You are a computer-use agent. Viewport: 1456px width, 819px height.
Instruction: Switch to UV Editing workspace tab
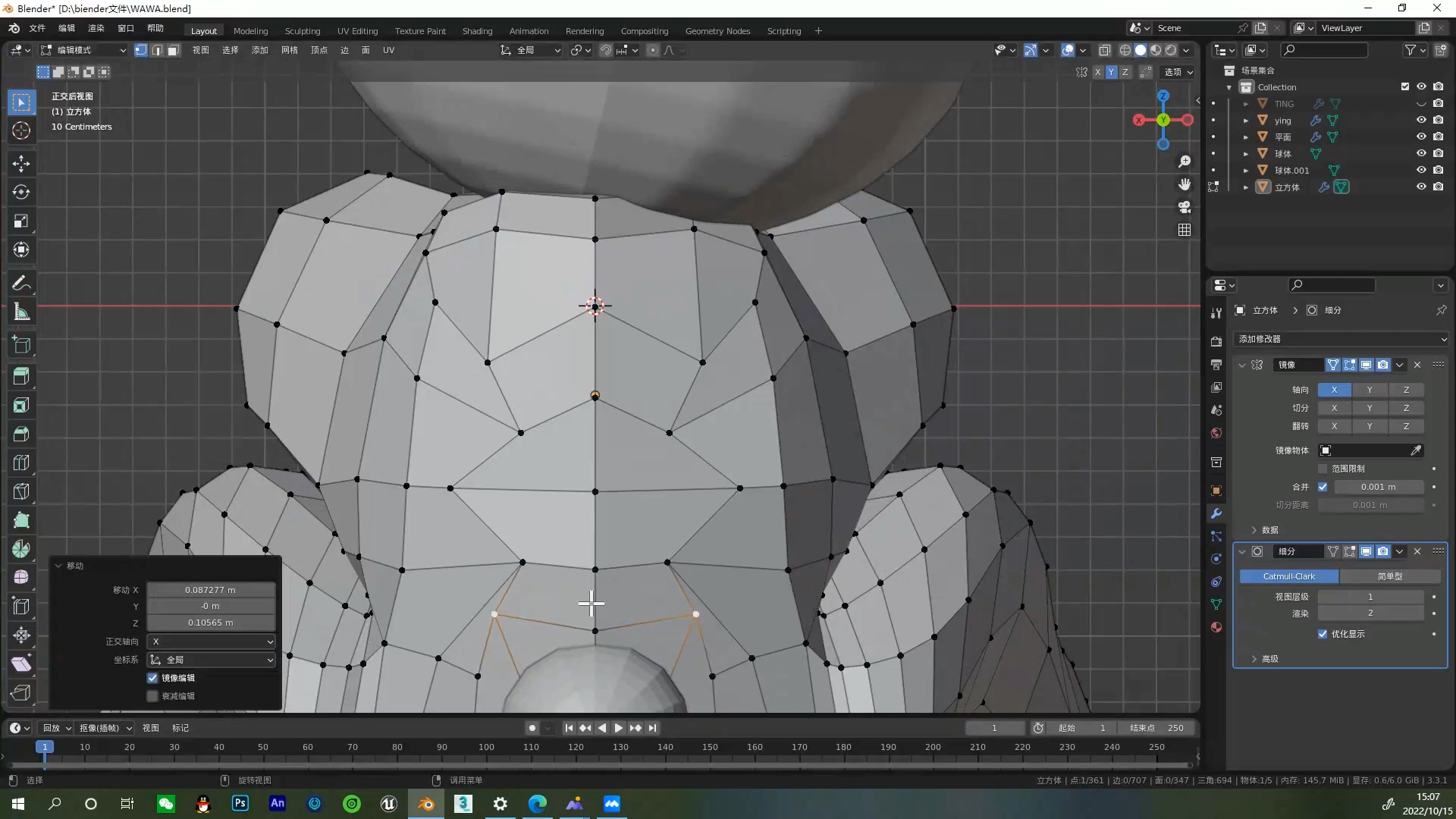coord(357,31)
